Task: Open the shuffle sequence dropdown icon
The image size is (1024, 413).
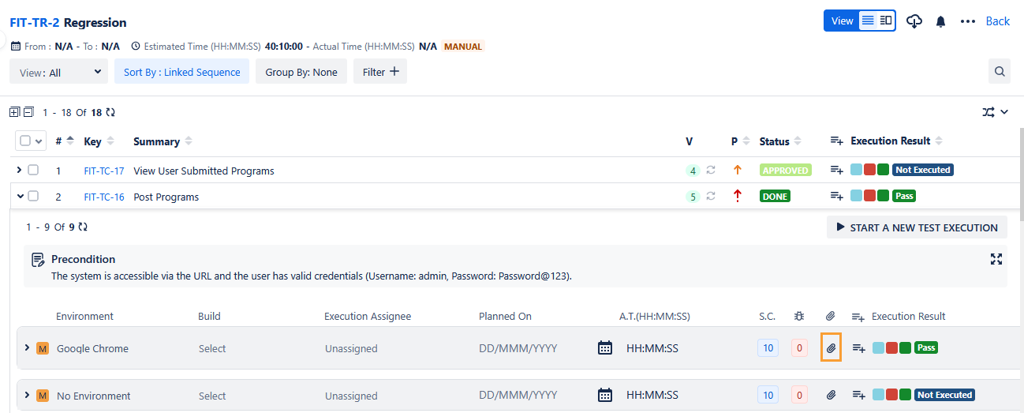Action: coord(996,112)
